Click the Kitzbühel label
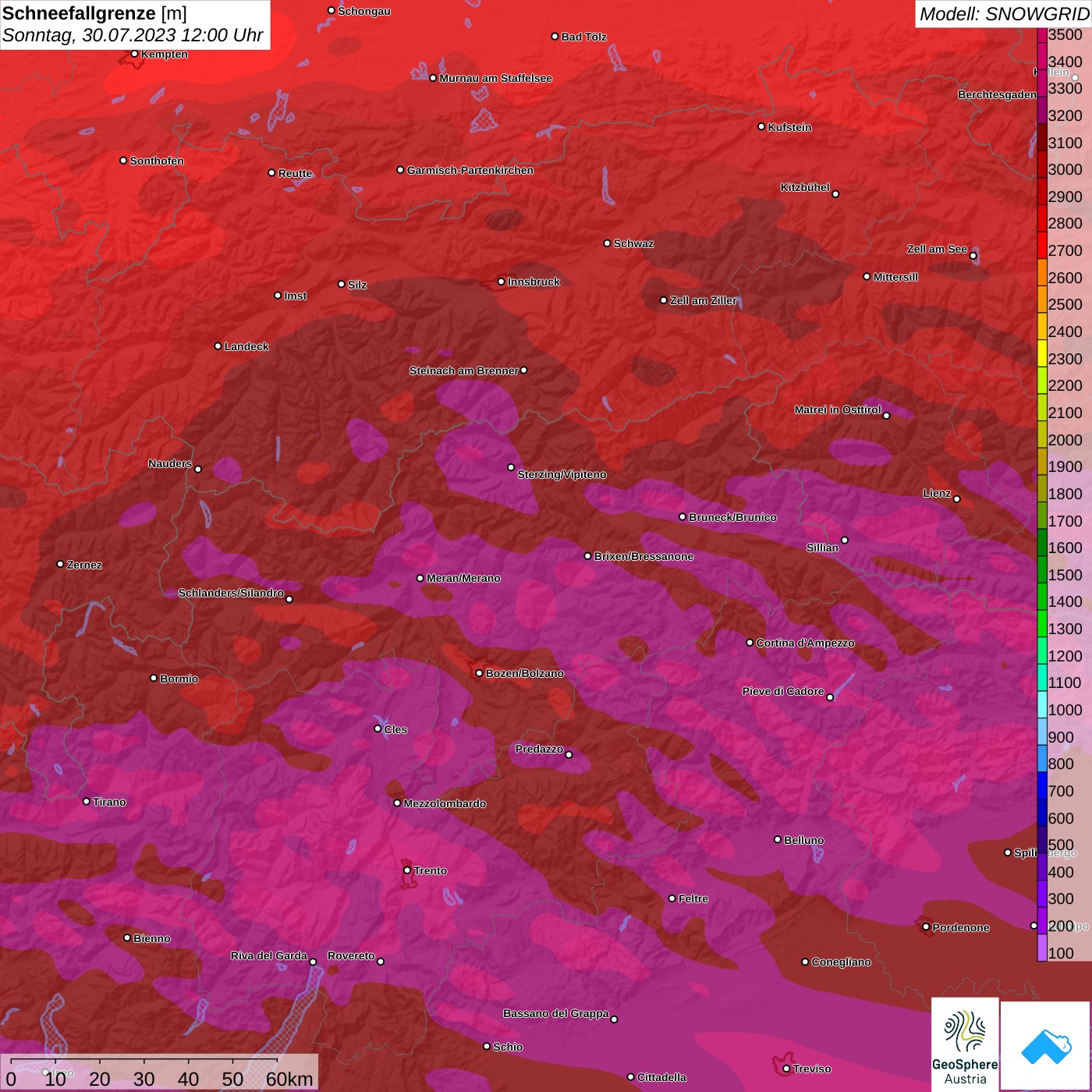This screenshot has width=1092, height=1092. point(805,187)
